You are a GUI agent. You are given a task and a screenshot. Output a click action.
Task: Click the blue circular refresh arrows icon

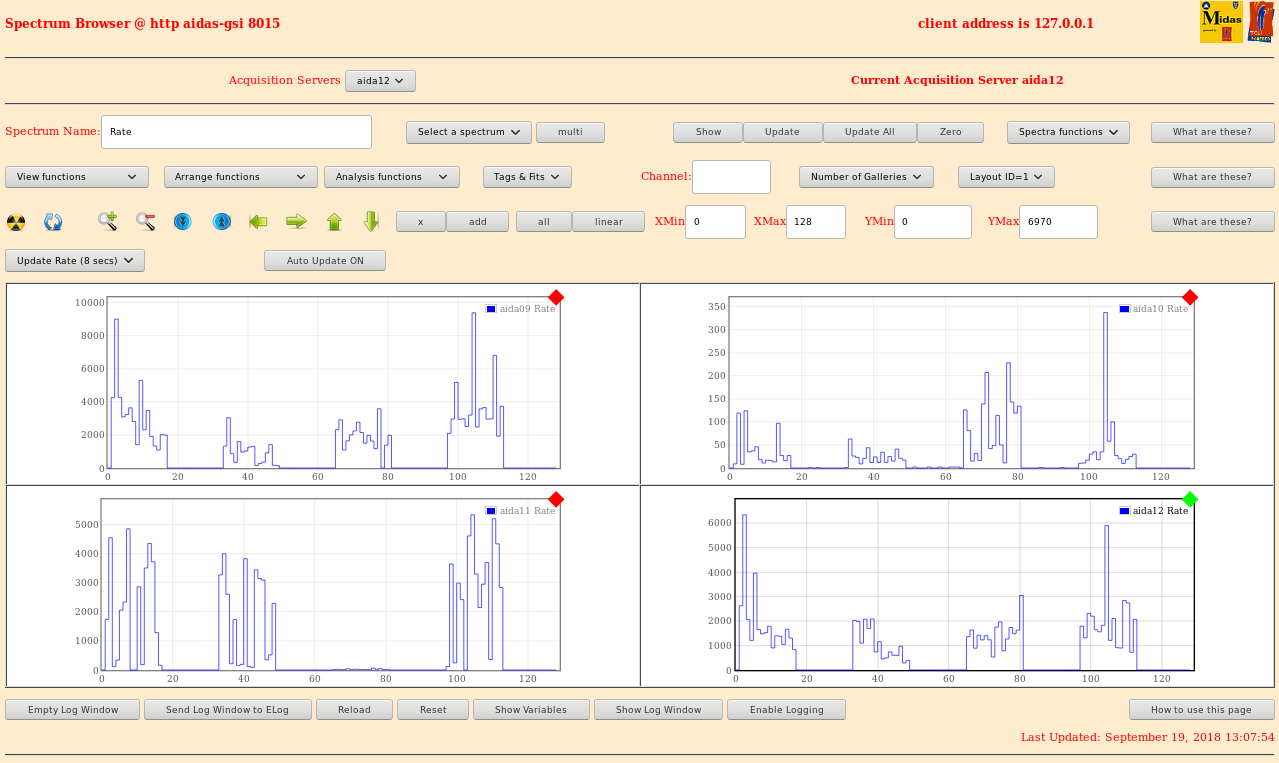coord(53,222)
